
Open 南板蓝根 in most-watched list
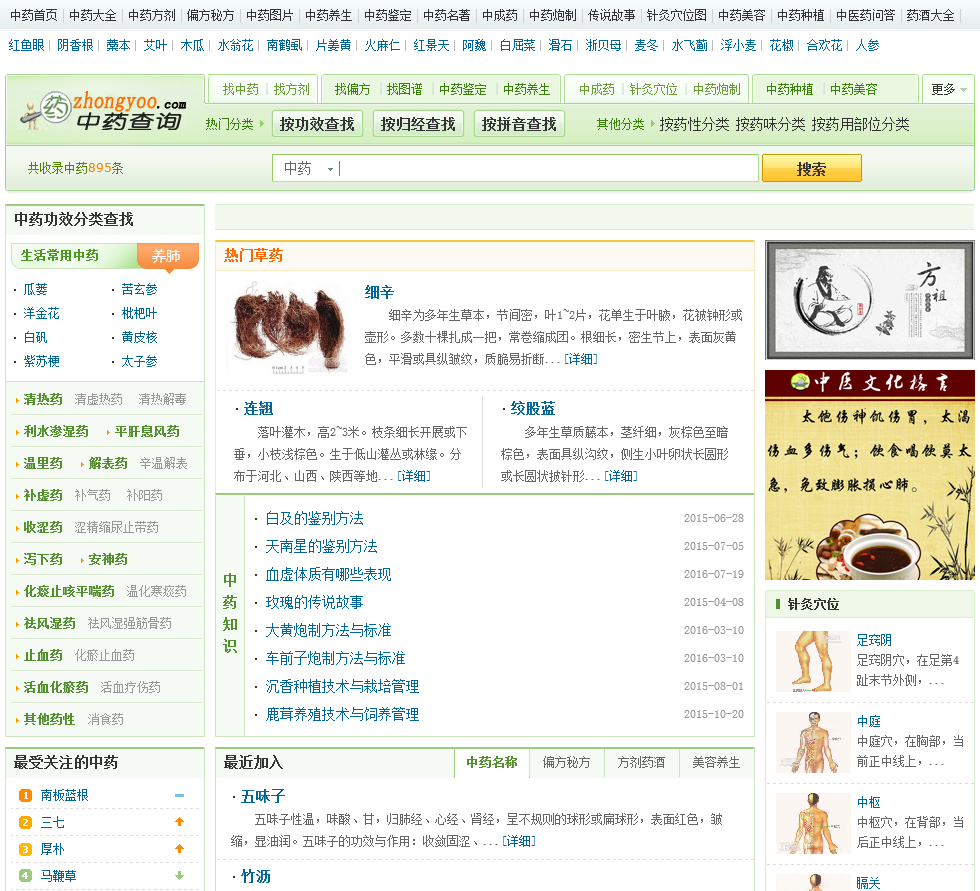[x=64, y=795]
